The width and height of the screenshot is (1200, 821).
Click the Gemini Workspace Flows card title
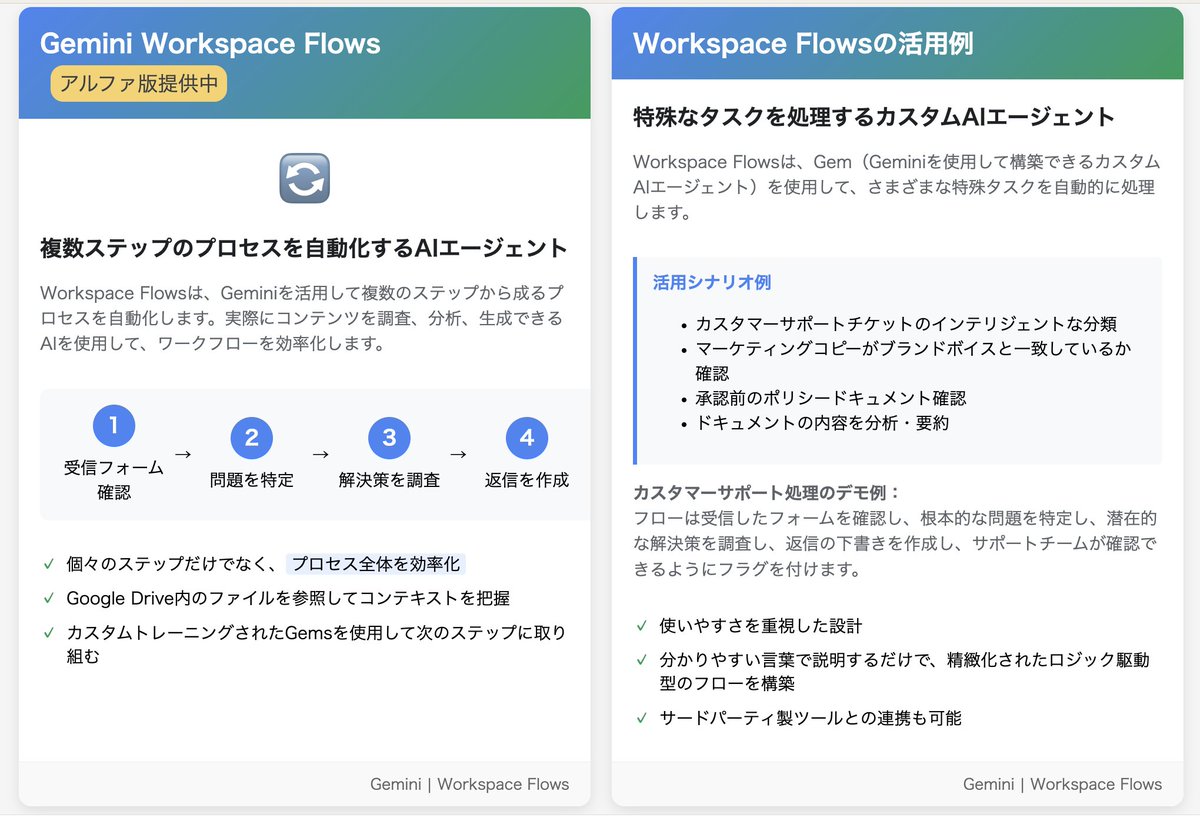210,44
